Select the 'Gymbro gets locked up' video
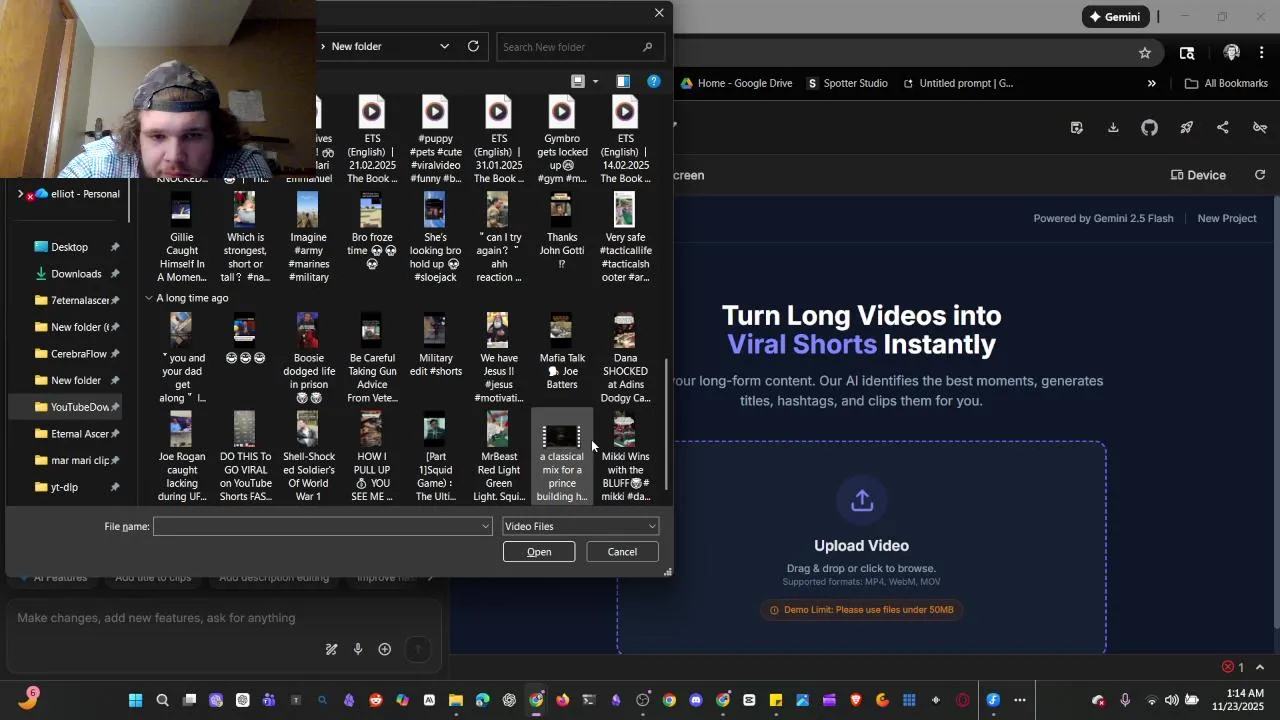 click(561, 139)
